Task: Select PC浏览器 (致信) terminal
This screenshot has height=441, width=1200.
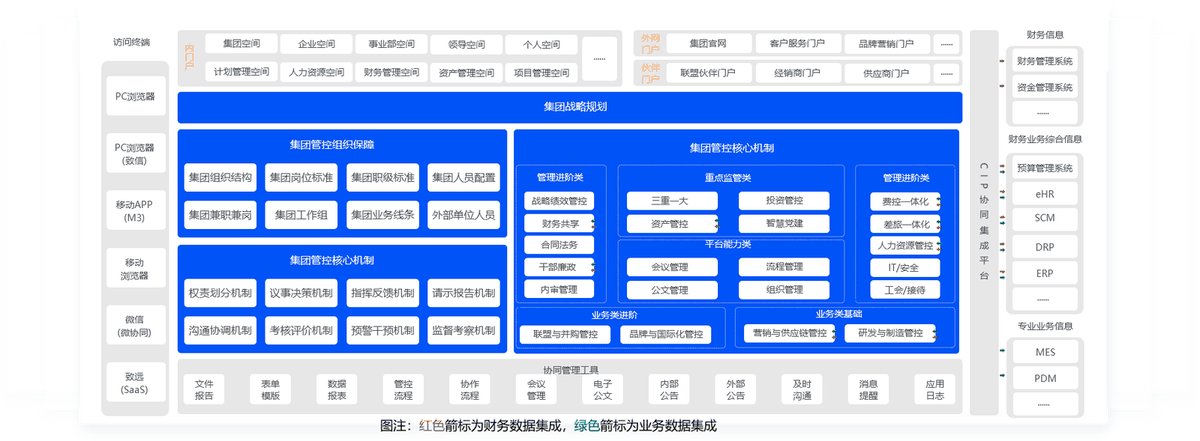Action: (x=135, y=154)
